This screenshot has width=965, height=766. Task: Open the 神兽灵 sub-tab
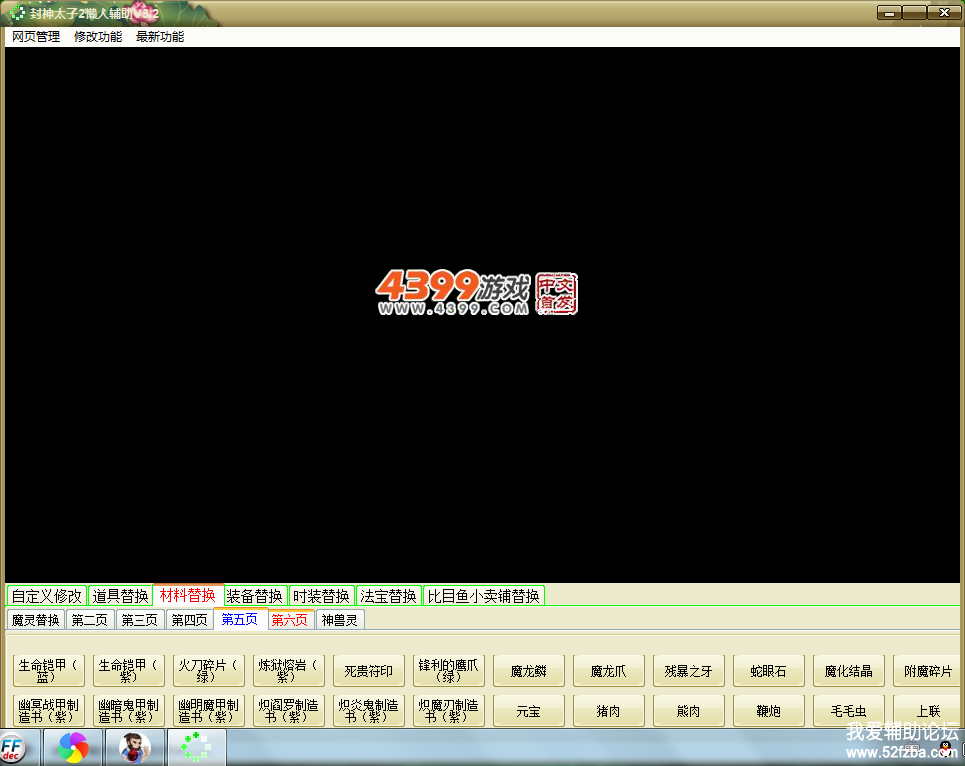click(340, 620)
